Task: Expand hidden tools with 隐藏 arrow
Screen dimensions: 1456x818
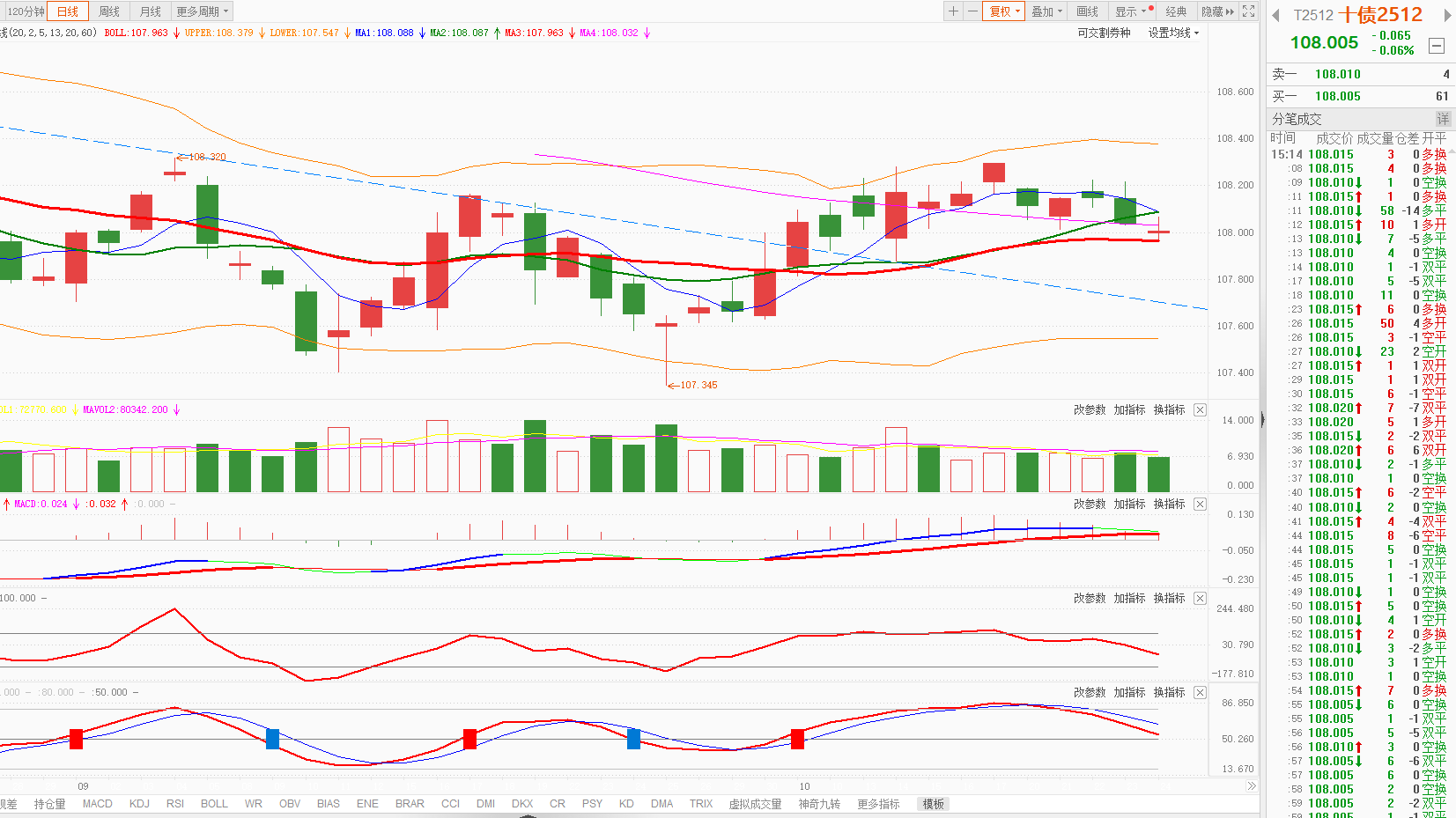Action: [x=1218, y=11]
